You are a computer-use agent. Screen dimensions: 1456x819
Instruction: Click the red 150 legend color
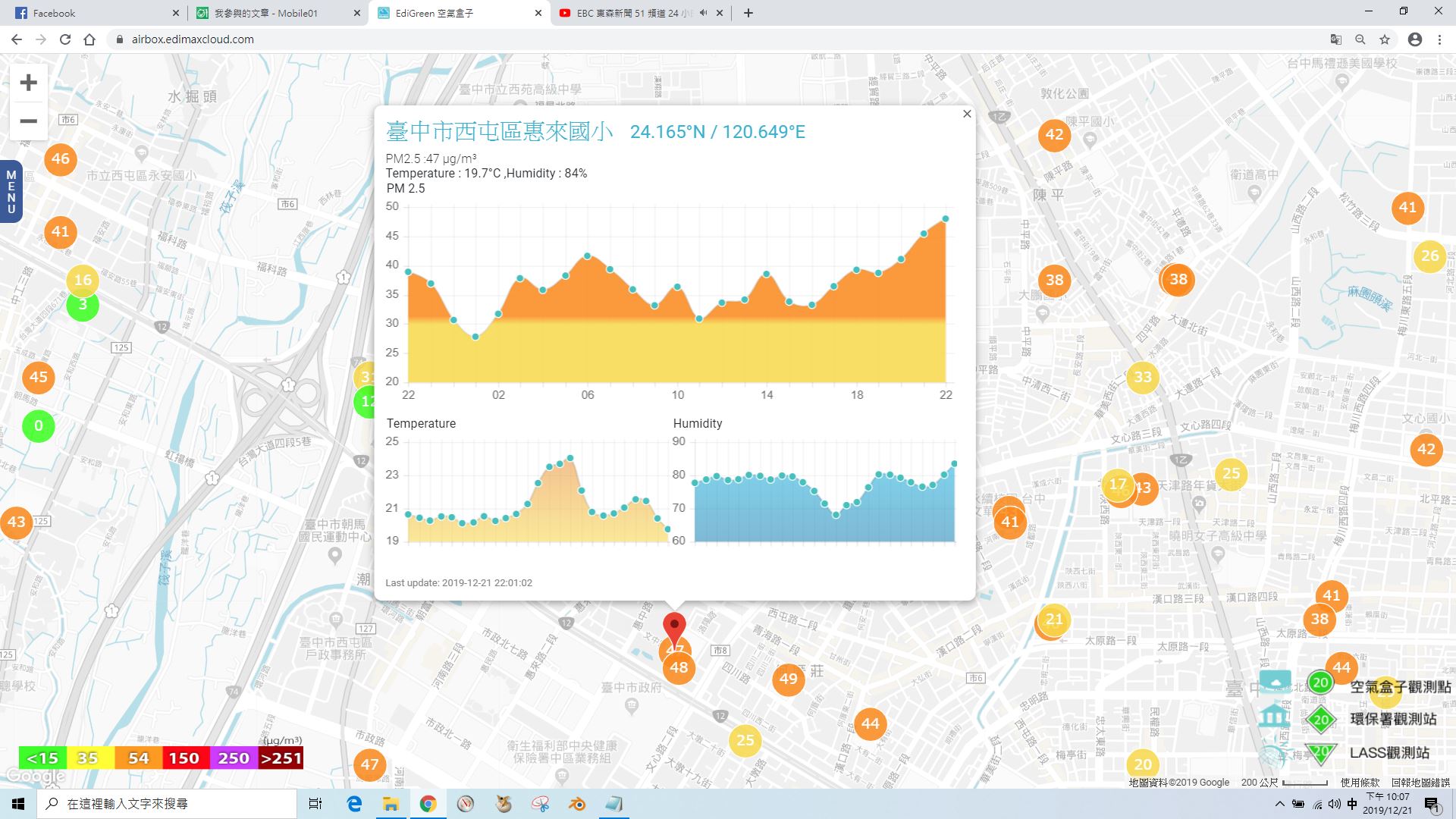[x=184, y=758]
